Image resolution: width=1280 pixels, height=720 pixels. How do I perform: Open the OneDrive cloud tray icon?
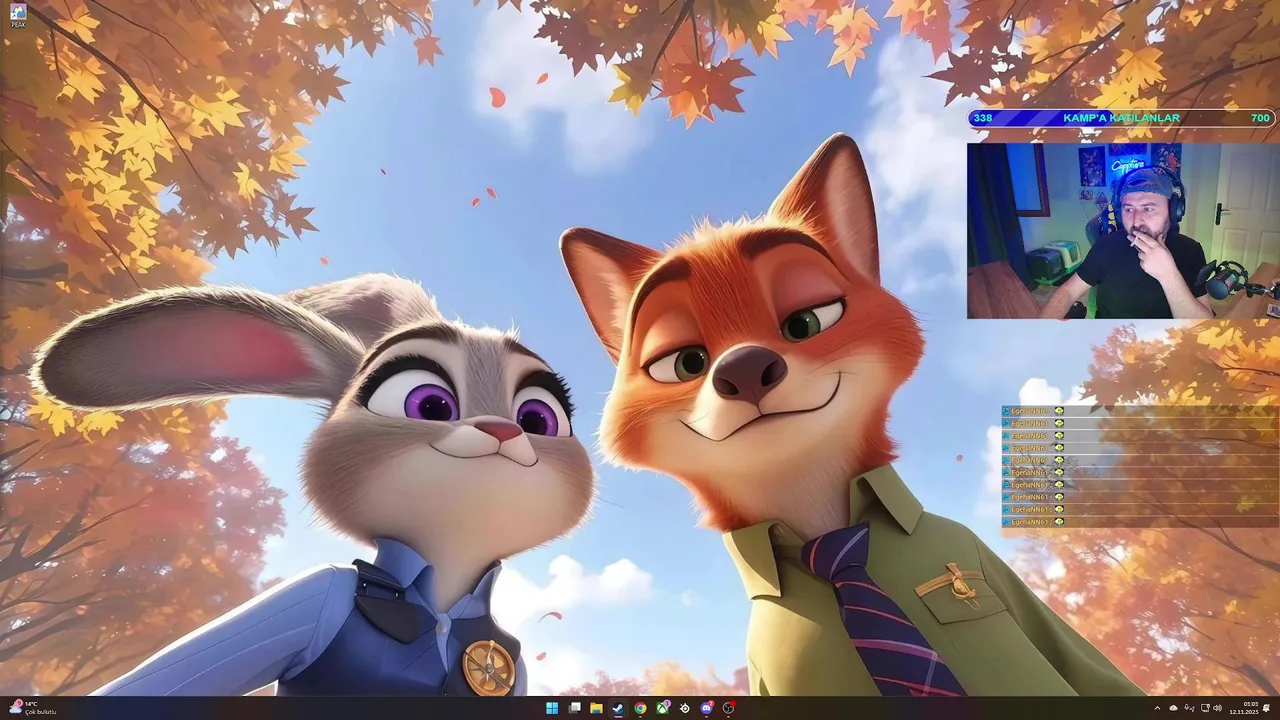tap(1174, 708)
